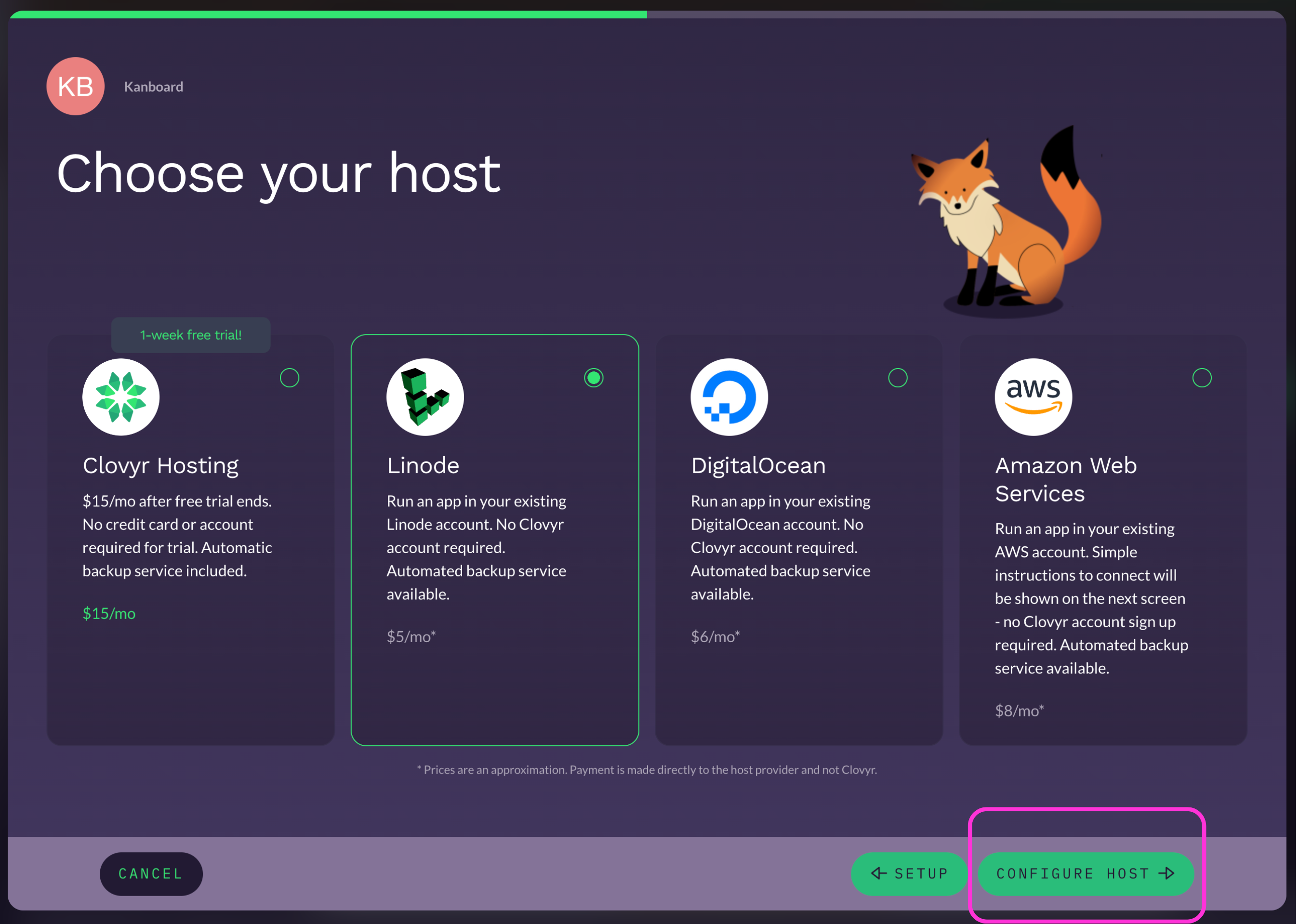1299x924 pixels.
Task: Select the Amazon Web Services radio button
Action: 1203,378
